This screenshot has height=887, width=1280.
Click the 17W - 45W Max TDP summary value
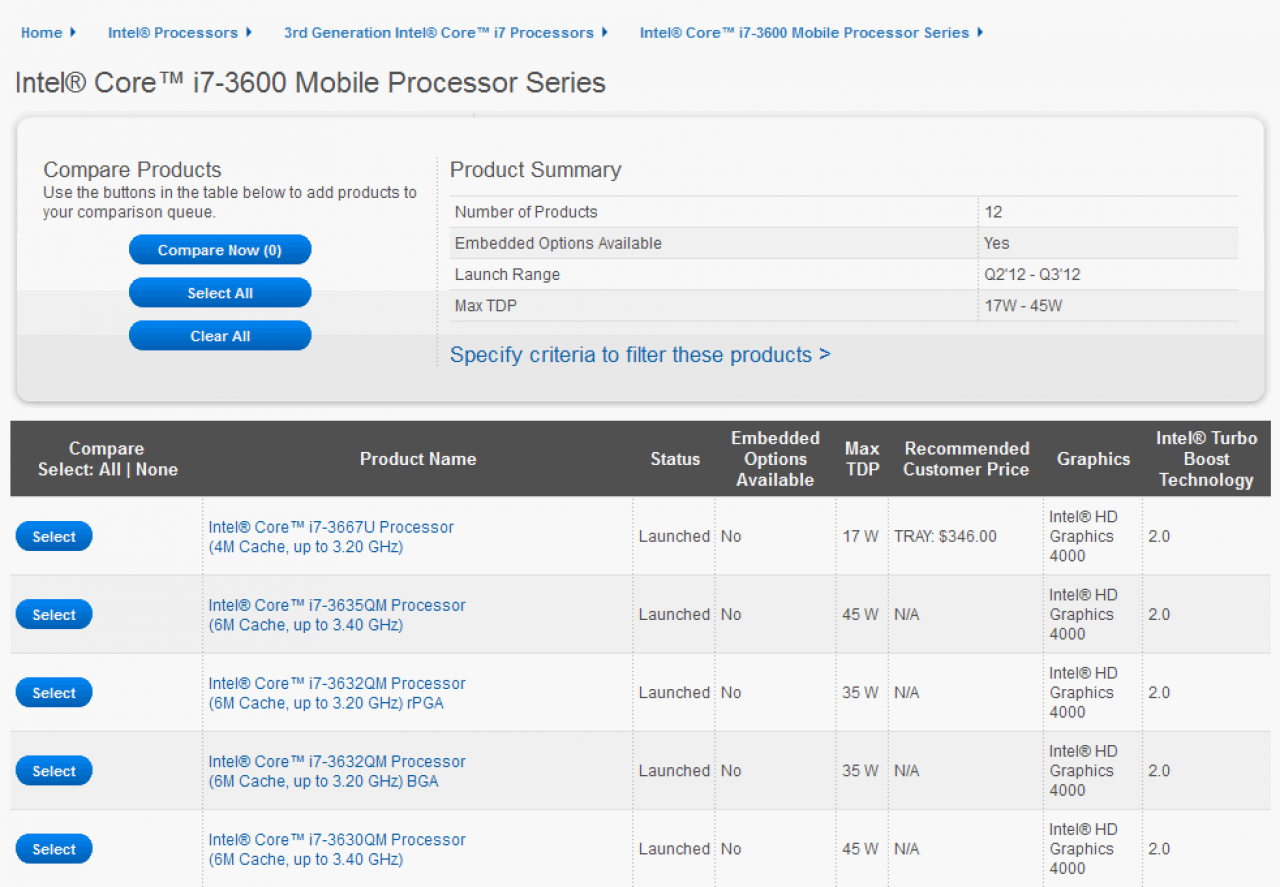coord(1023,306)
